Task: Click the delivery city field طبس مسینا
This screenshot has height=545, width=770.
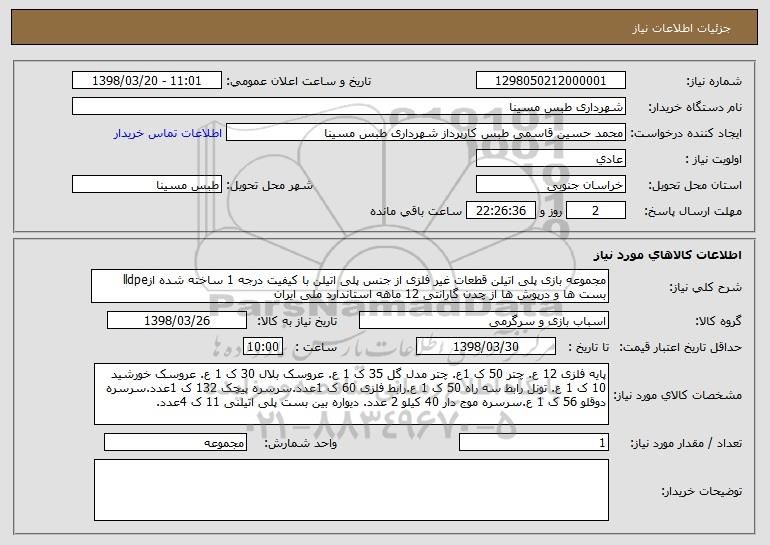Action: pos(147,185)
